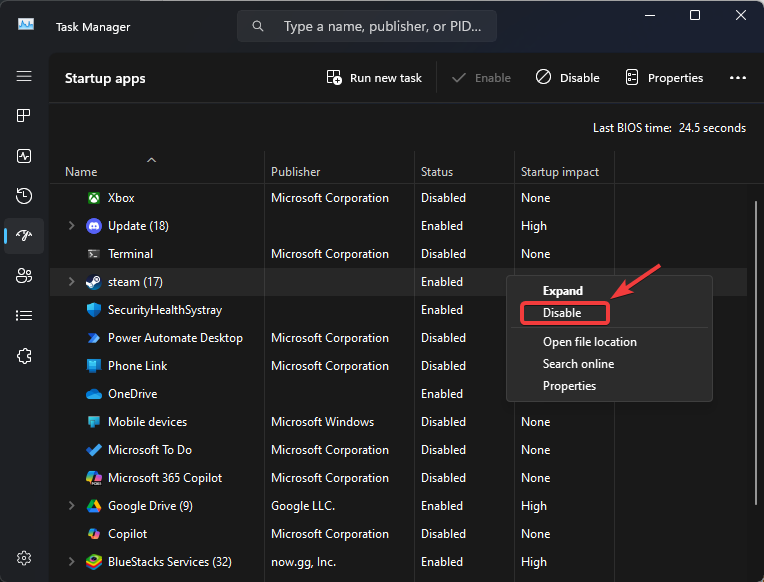Go to Processes page in sidebar
This screenshot has width=764, height=582.
pos(24,116)
